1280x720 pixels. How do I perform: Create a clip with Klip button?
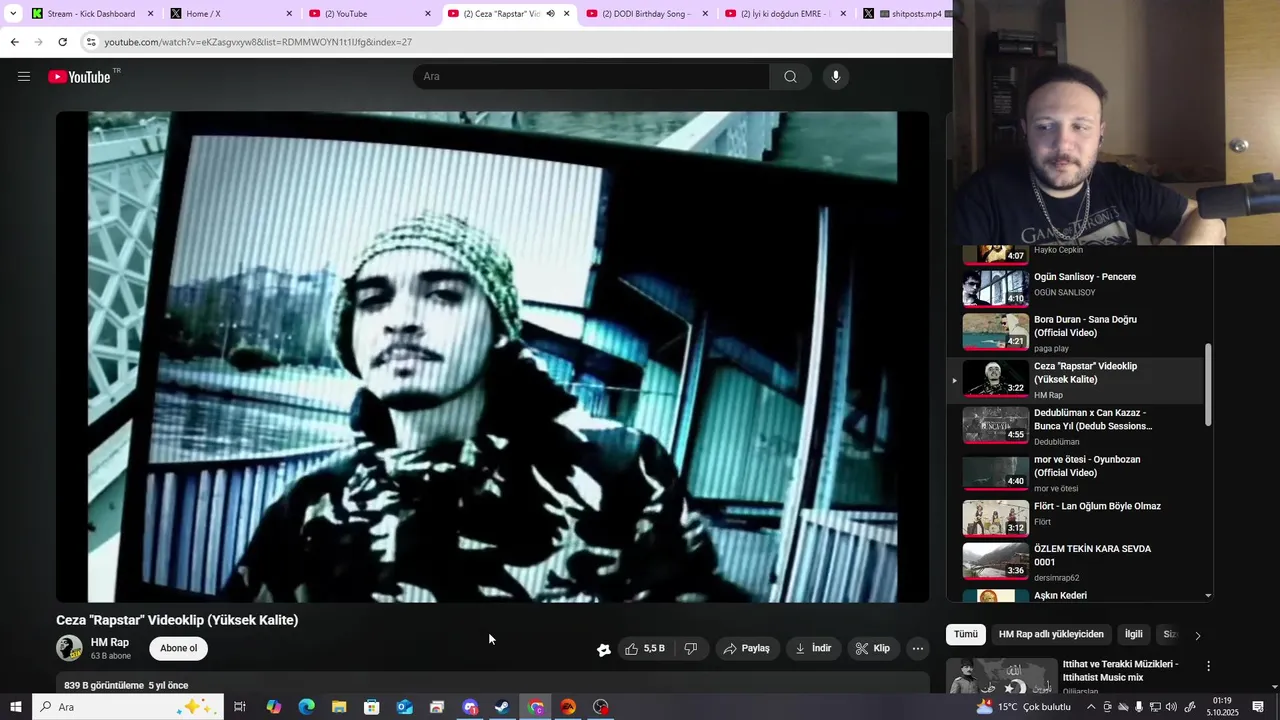[x=872, y=648]
